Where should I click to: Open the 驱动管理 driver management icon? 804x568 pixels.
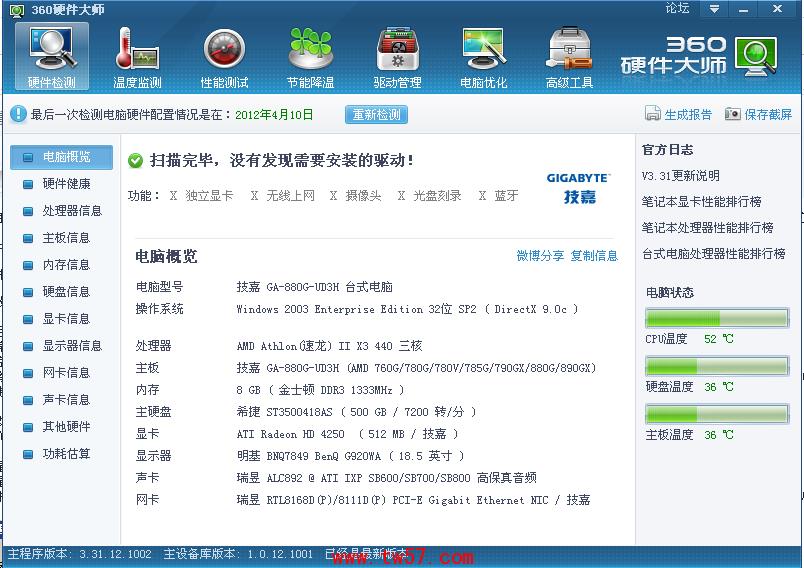pyautogui.click(x=397, y=50)
